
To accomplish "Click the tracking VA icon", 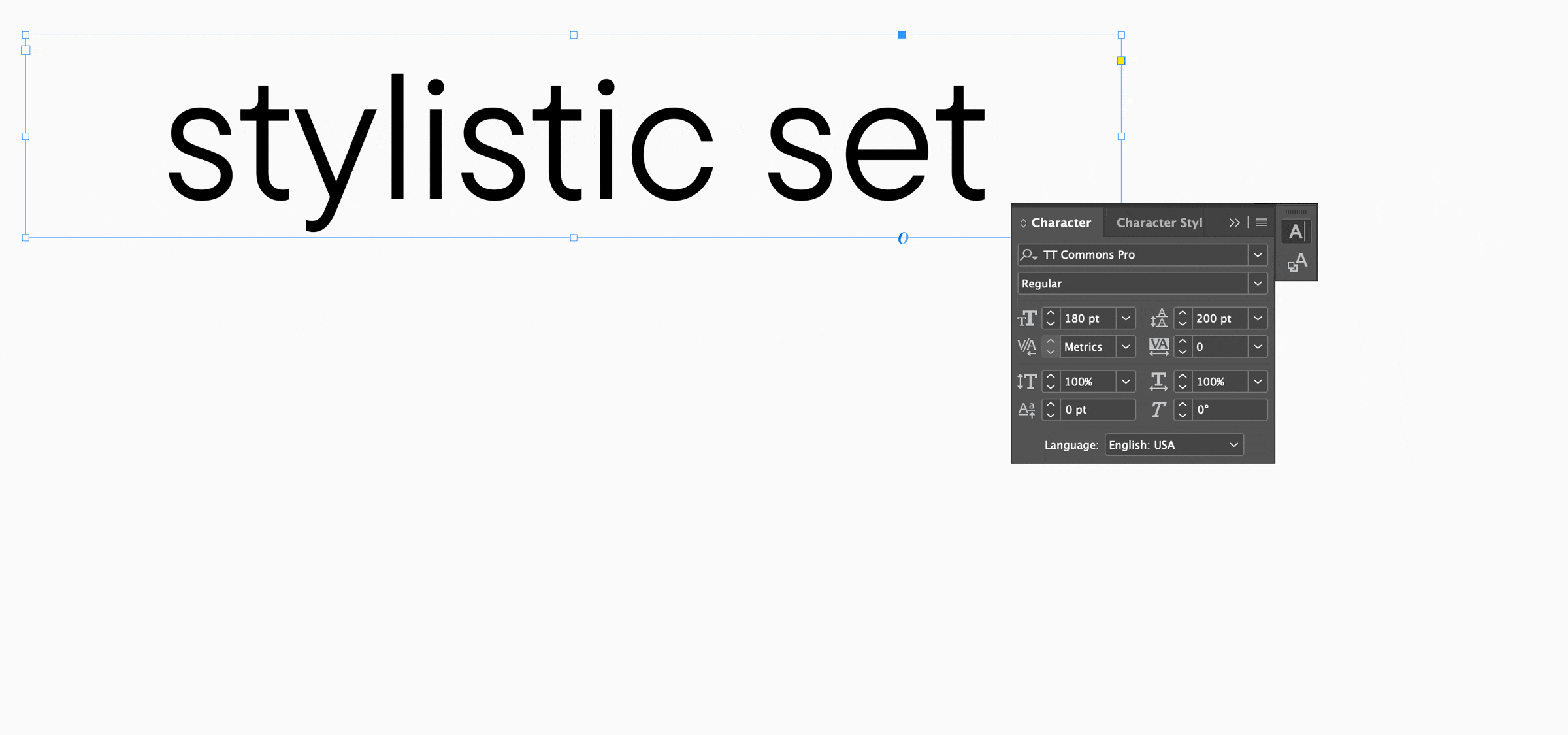I will tap(1159, 346).
